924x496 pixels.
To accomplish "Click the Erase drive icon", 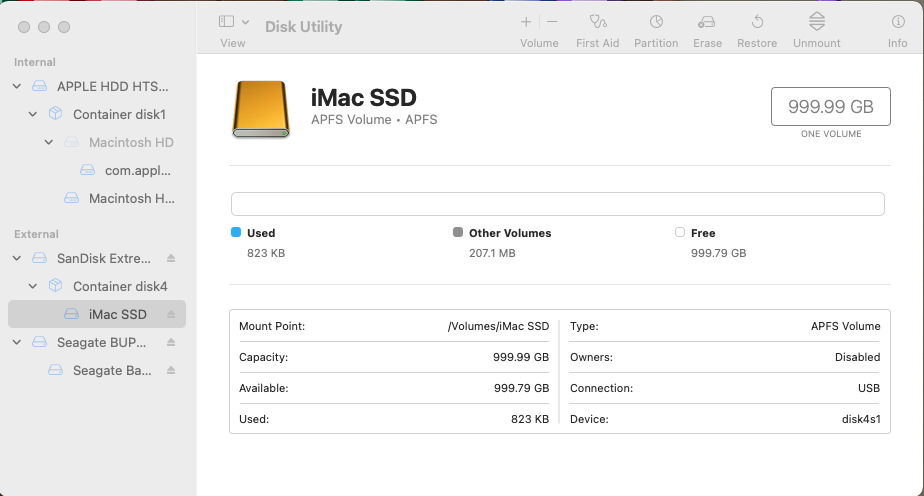I will pyautogui.click(x=707, y=22).
